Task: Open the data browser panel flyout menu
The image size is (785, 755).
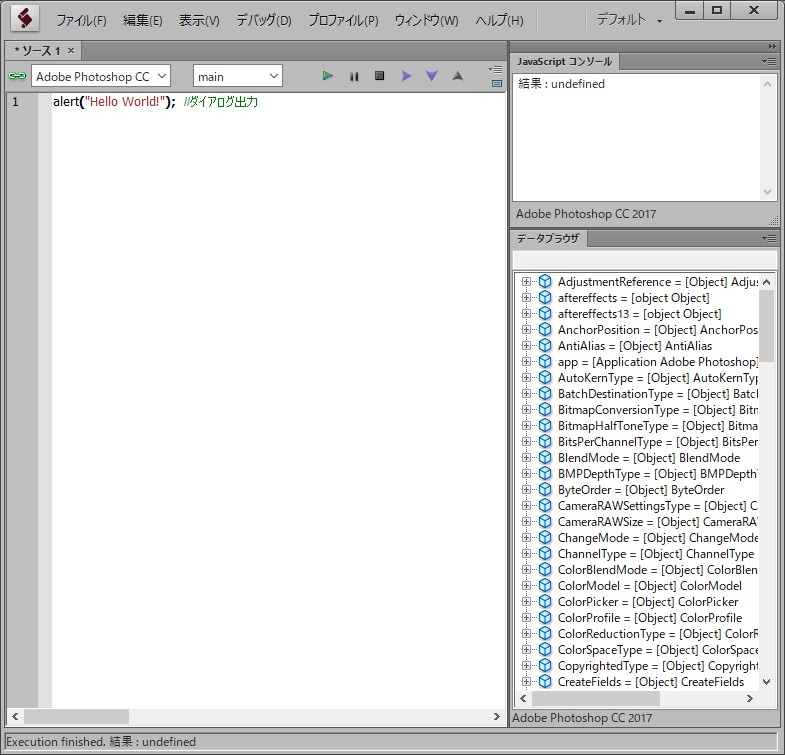Action: coord(768,238)
